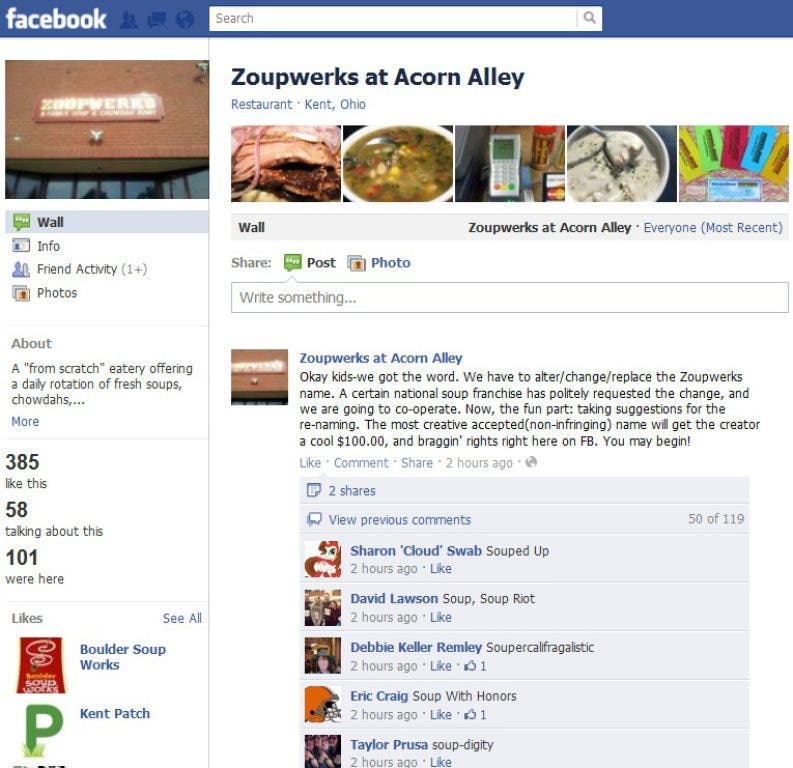Click the green Post share icon

point(292,262)
